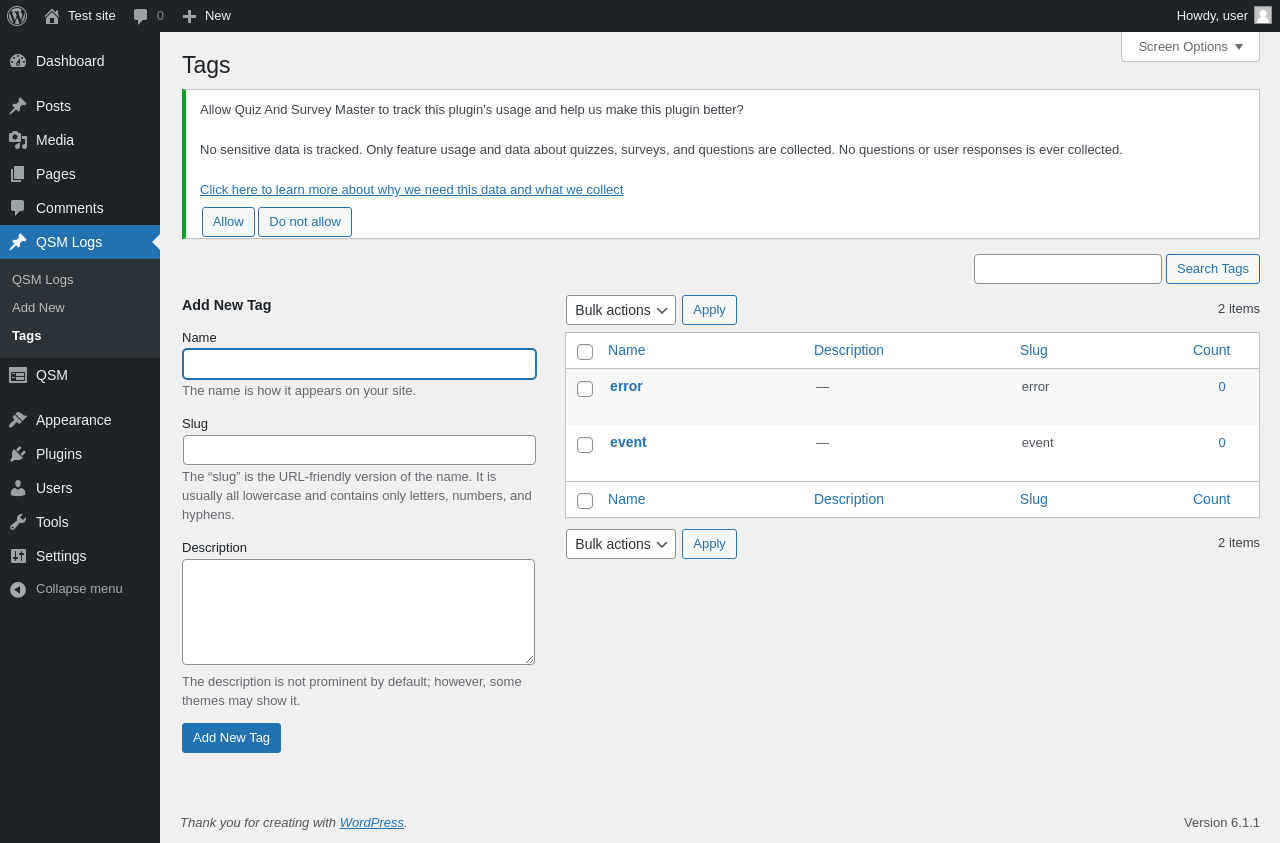Collapse the sidebar menu arrow icon
1280x843 pixels.
tap(18, 589)
